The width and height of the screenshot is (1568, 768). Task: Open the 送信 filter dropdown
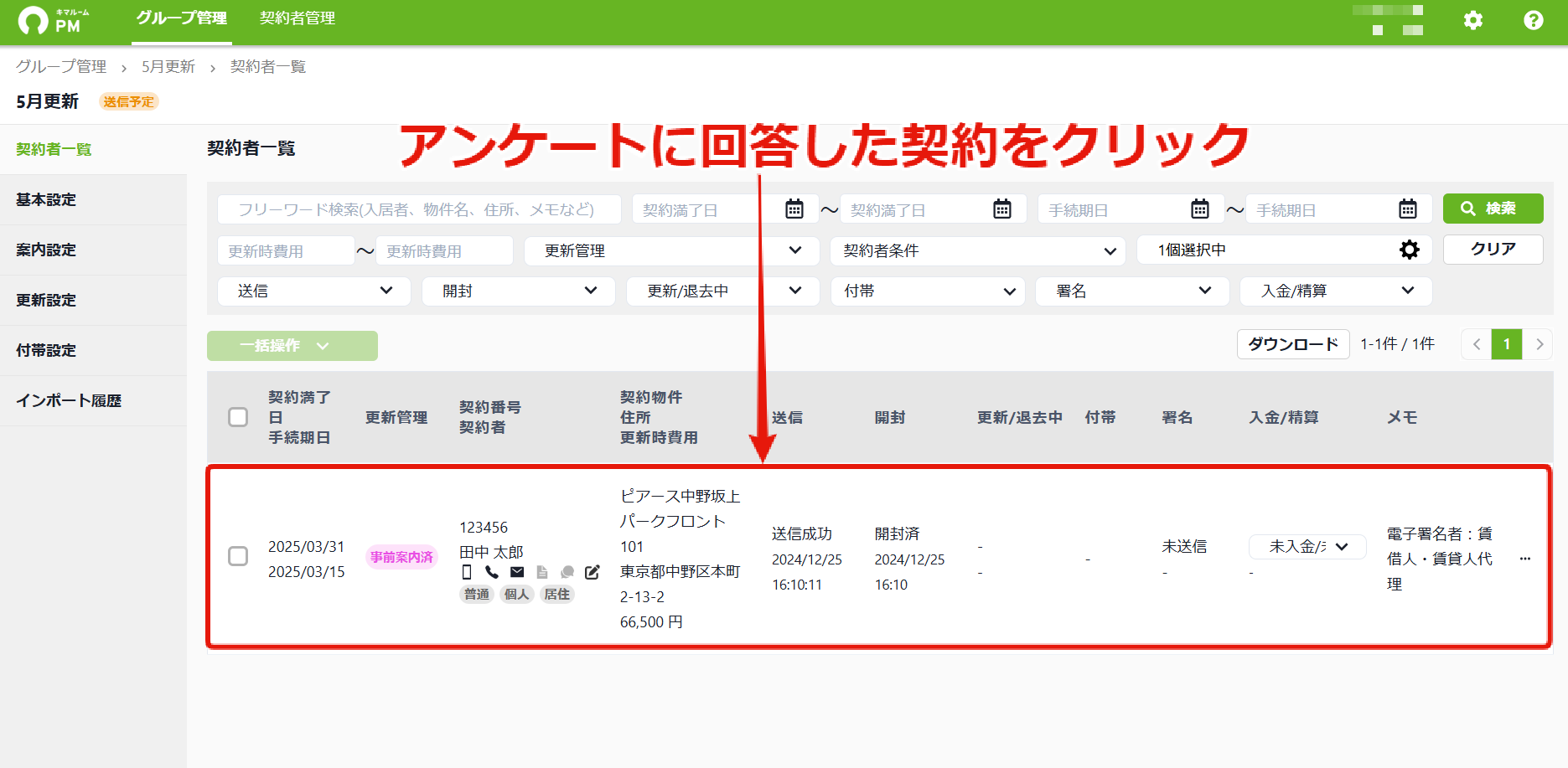(x=314, y=291)
